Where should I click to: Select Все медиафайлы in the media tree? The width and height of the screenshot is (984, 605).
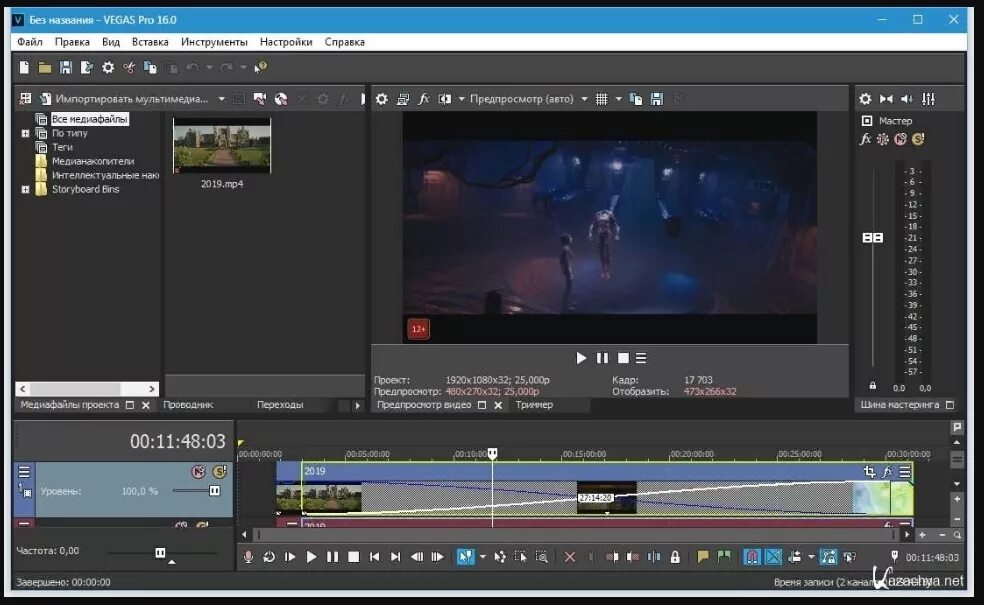(x=90, y=119)
